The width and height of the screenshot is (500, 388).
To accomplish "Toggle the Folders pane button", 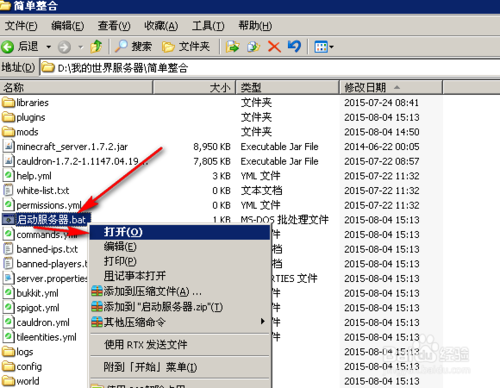I will (186, 47).
